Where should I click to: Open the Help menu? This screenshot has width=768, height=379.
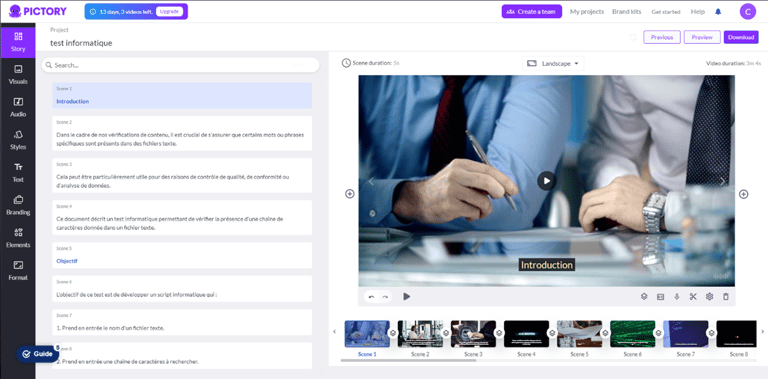[x=697, y=12]
